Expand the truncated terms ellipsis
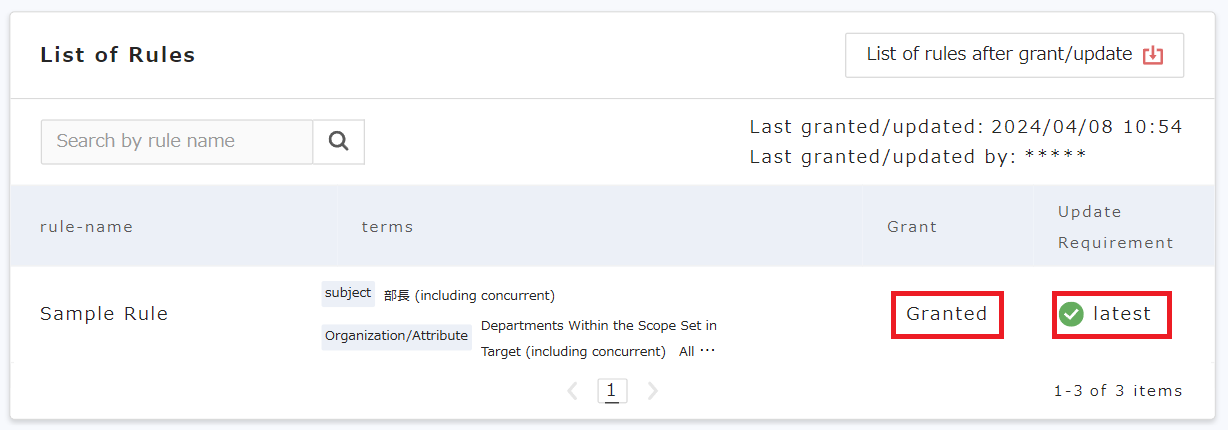The width and height of the screenshot is (1228, 430). (x=708, y=351)
